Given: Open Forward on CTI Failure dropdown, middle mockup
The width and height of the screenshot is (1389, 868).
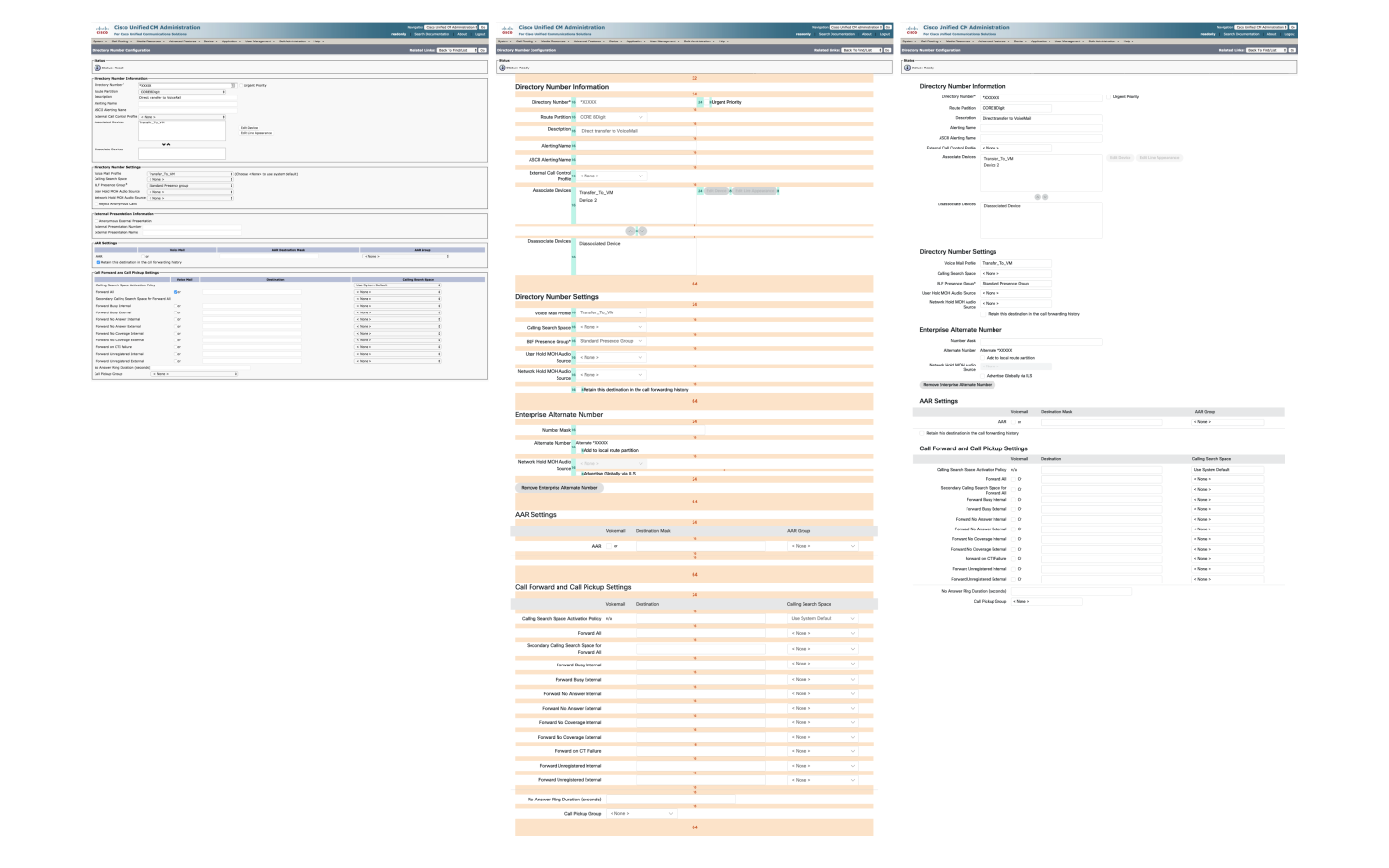Looking at the screenshot, I should (823, 751).
